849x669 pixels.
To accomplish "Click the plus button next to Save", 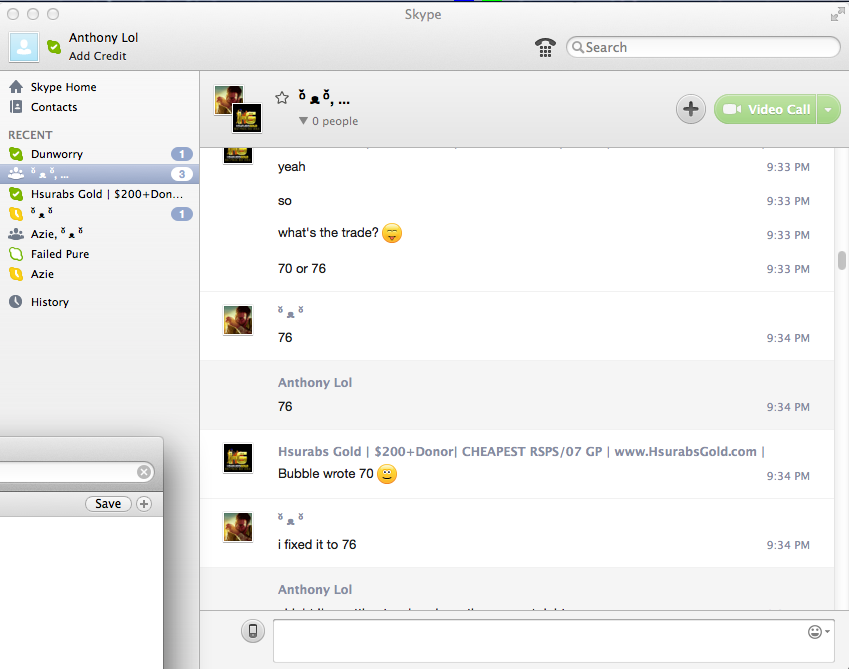I will pyautogui.click(x=143, y=504).
